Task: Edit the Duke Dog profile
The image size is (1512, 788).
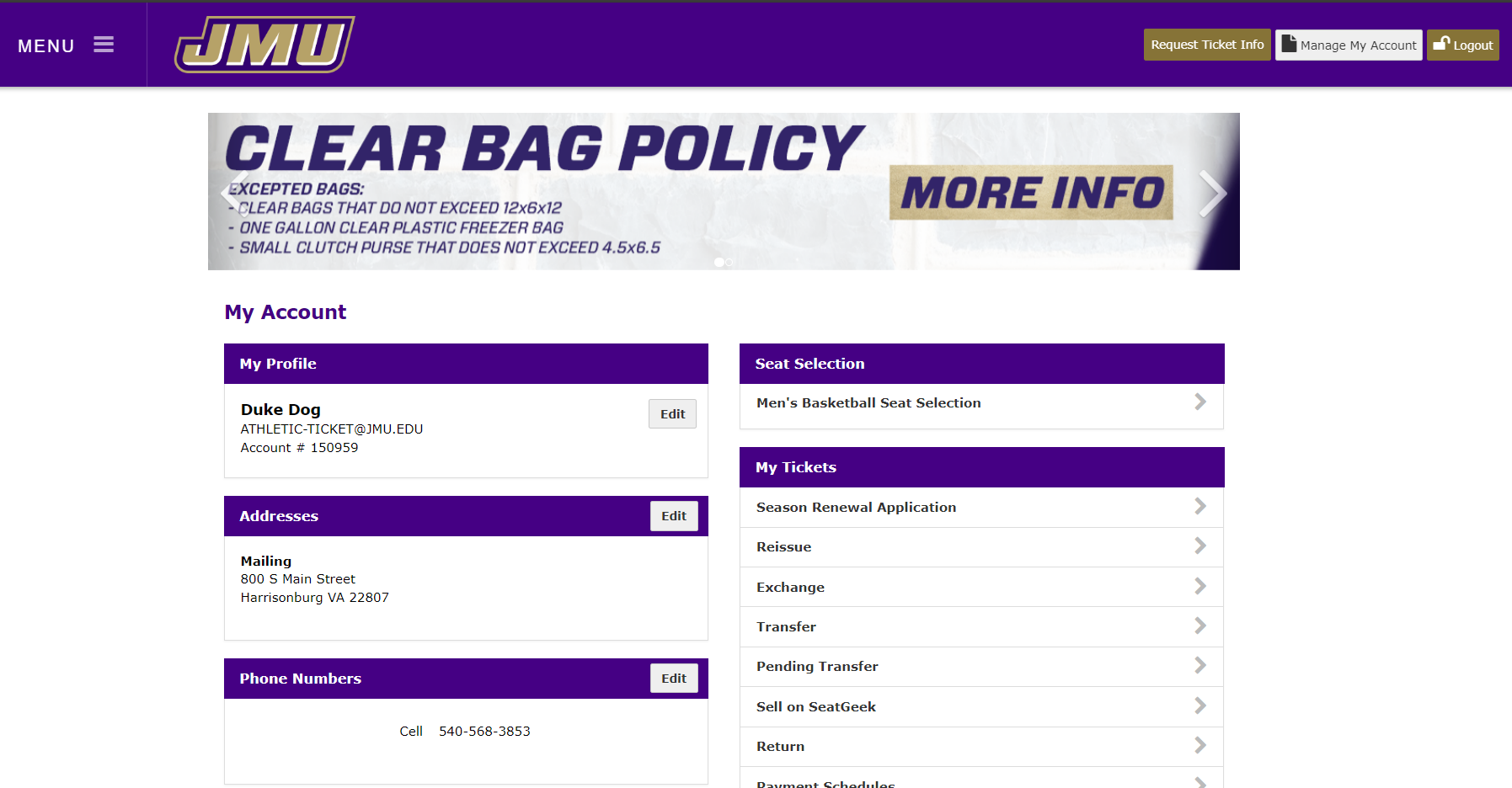Action: point(672,414)
